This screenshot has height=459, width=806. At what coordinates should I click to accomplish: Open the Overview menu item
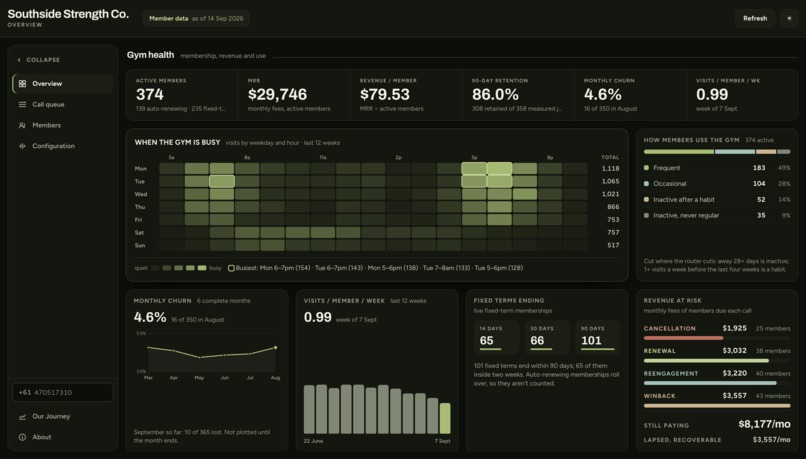(x=63, y=84)
